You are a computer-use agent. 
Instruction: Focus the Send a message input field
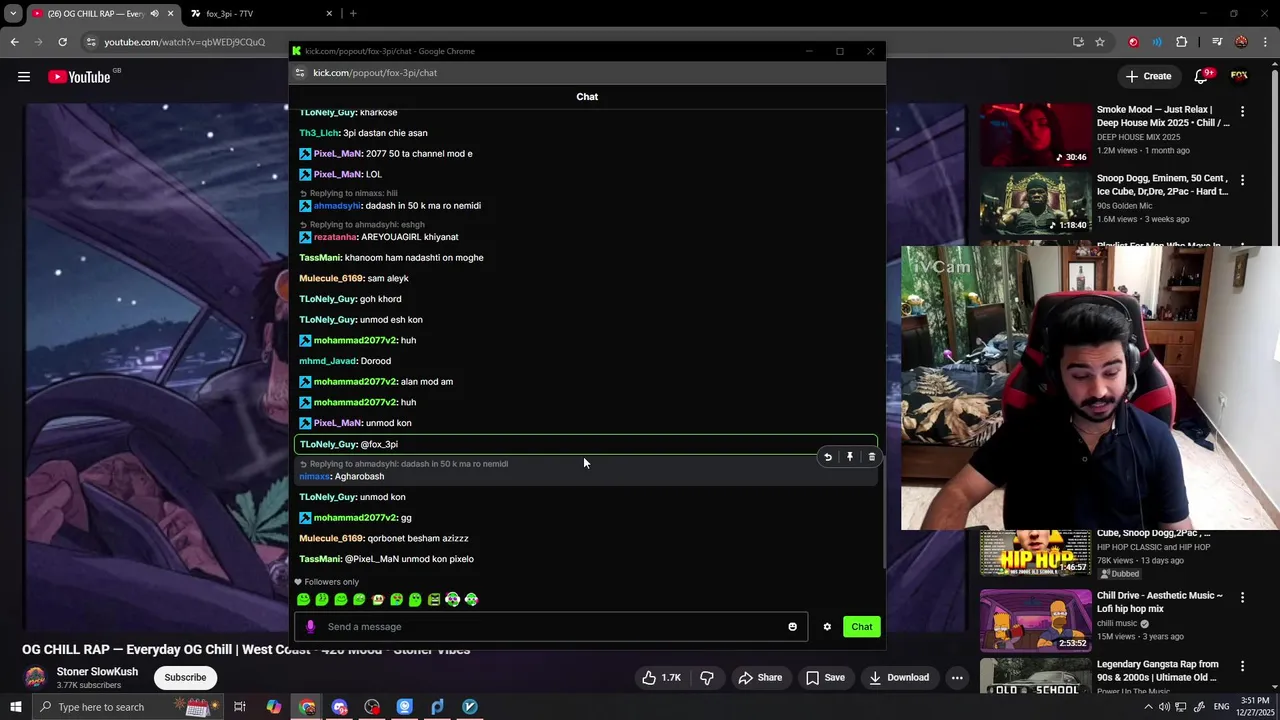click(551, 627)
